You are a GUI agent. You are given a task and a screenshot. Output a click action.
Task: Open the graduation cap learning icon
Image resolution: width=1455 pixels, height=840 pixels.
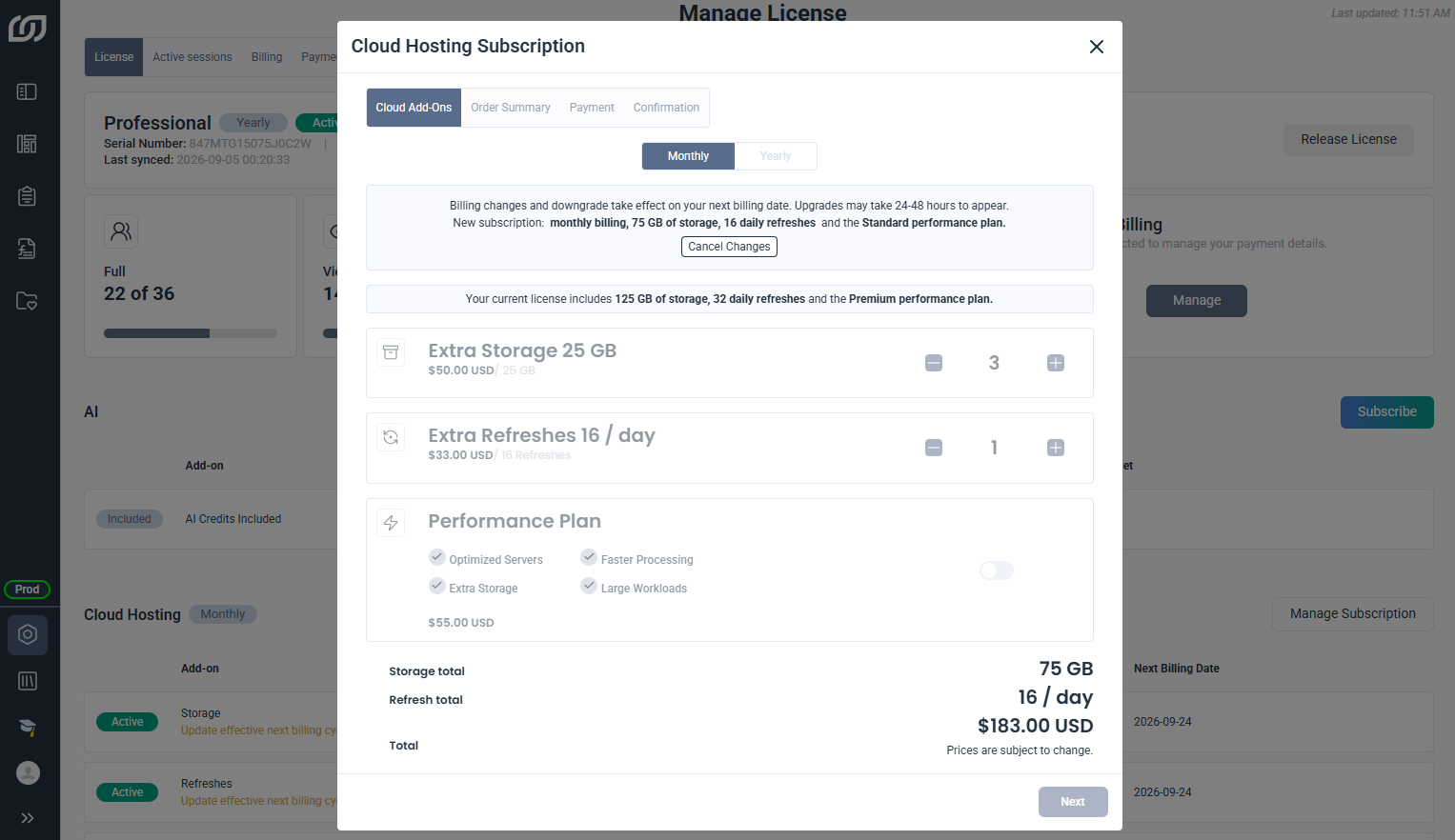click(x=28, y=728)
